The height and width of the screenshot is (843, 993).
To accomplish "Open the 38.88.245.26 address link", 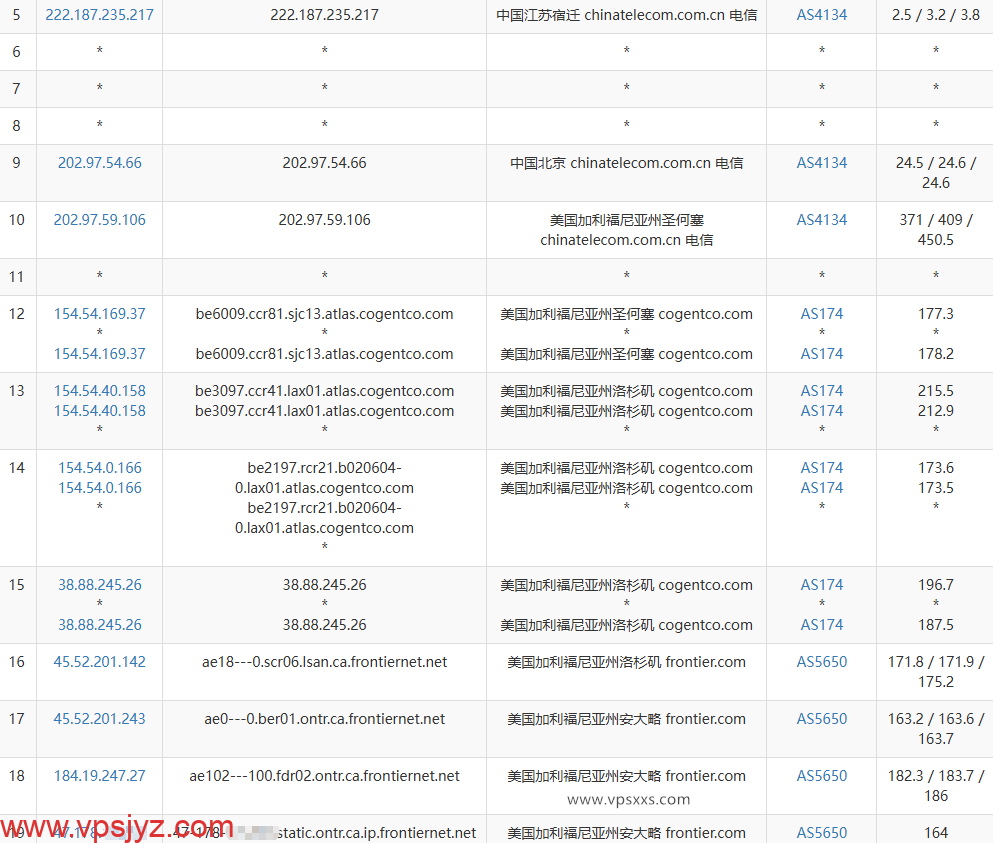I will pos(99,584).
